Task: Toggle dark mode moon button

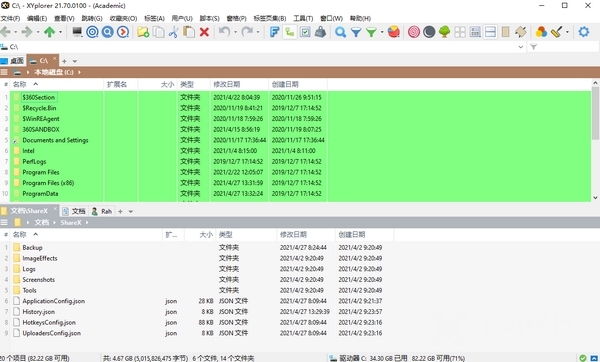Action: (x=429, y=32)
